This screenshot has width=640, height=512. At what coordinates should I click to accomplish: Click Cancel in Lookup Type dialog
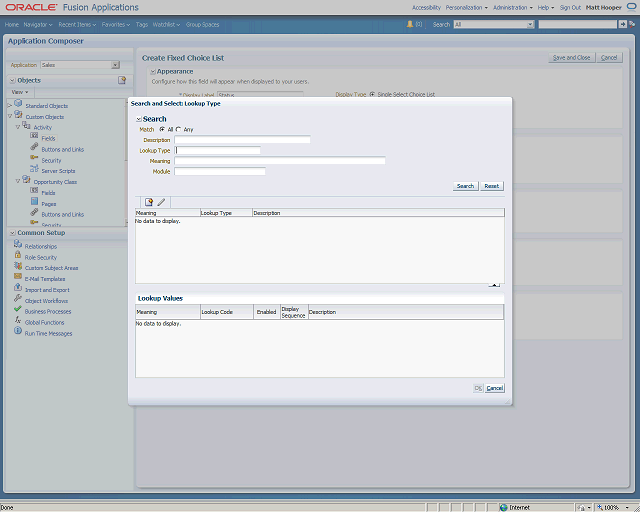(495, 388)
